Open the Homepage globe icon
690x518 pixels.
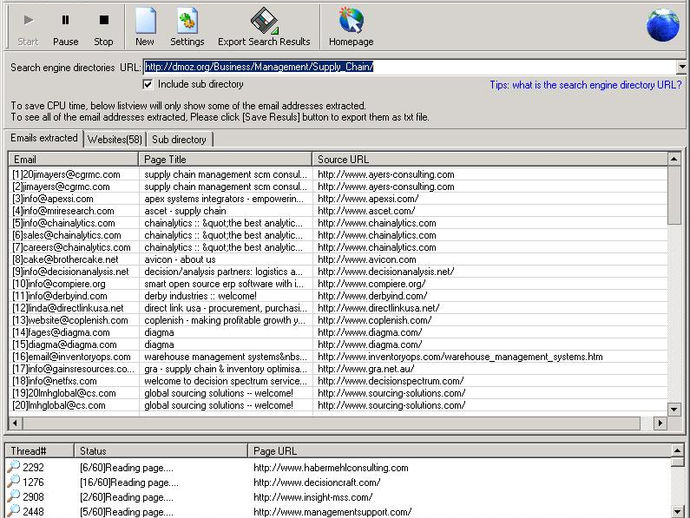(351, 27)
